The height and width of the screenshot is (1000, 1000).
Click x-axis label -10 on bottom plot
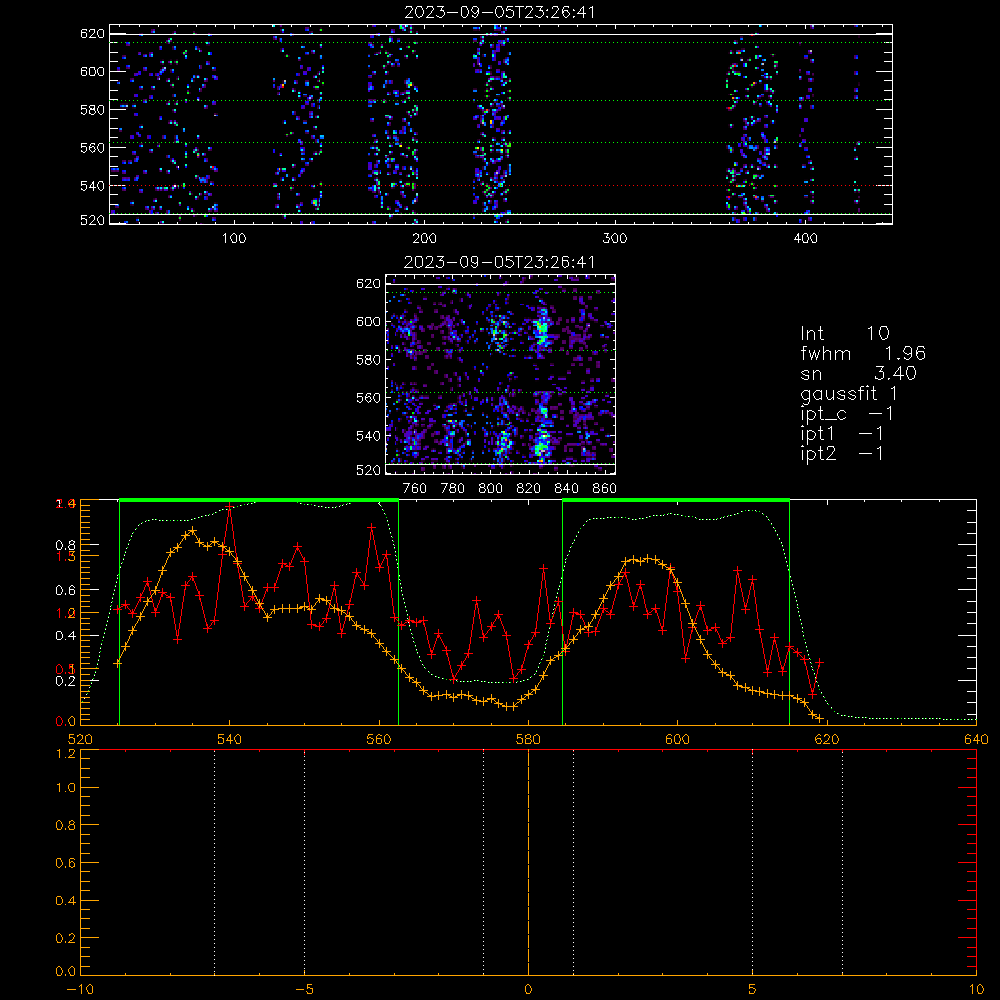pyautogui.click(x=80, y=990)
